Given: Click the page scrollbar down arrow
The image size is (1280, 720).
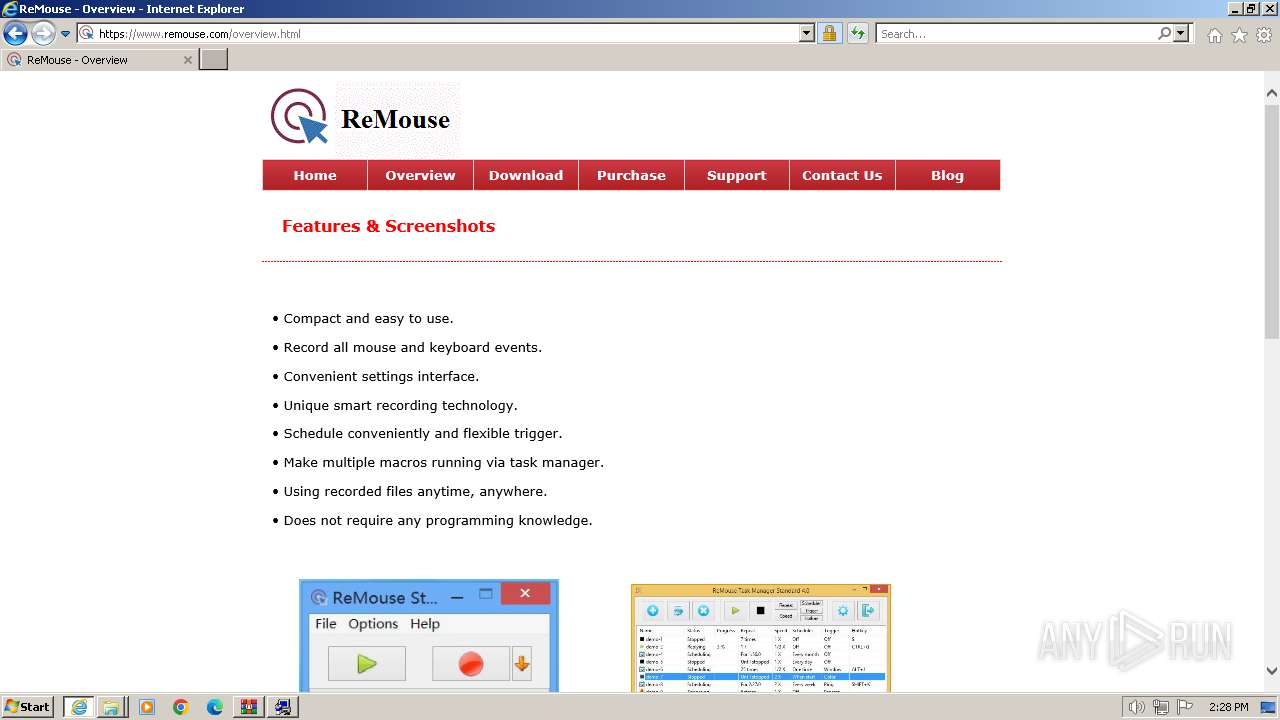Looking at the screenshot, I should pyautogui.click(x=1272, y=672).
